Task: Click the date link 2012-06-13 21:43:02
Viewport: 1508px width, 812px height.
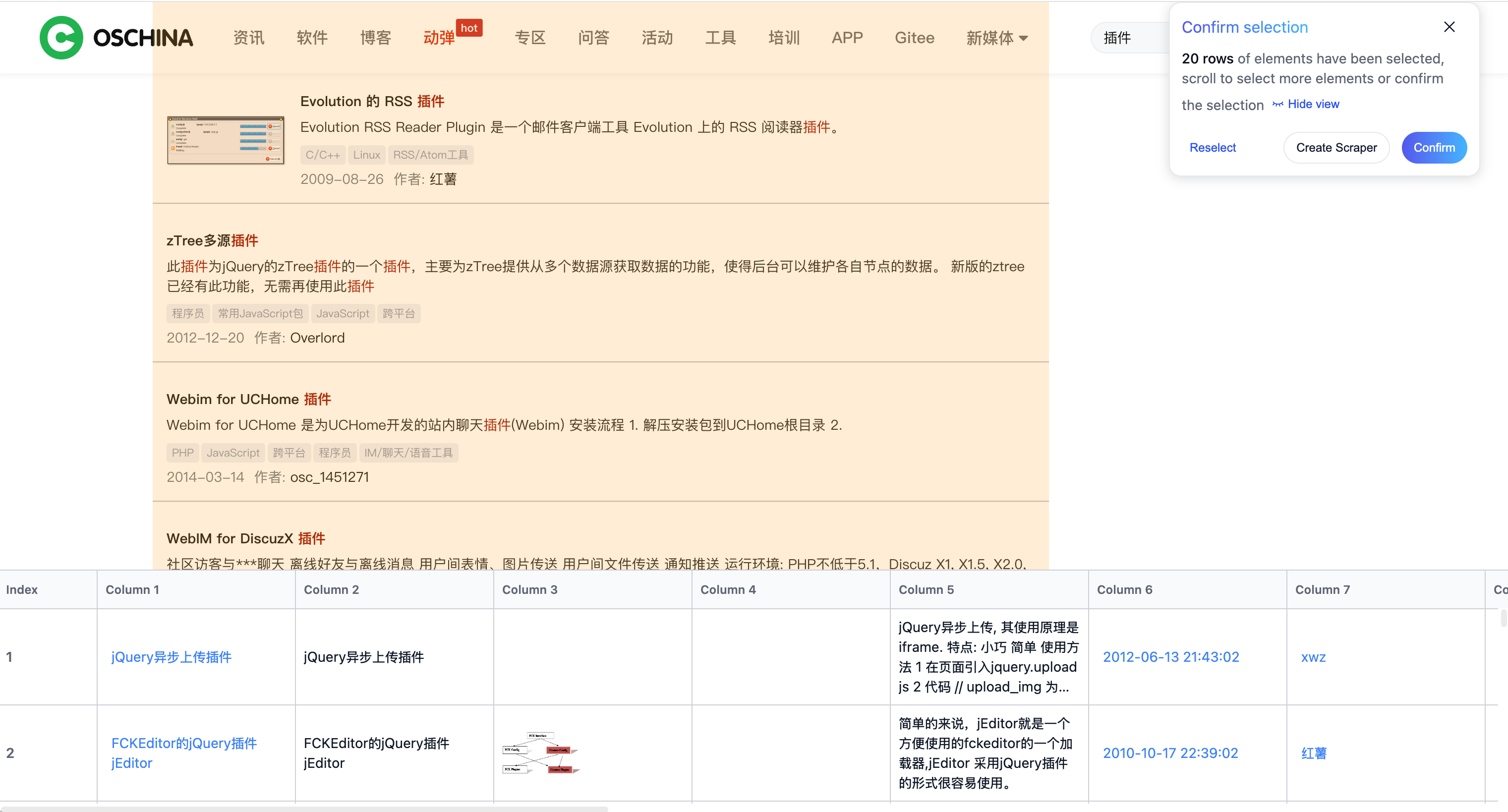Action: point(1171,657)
